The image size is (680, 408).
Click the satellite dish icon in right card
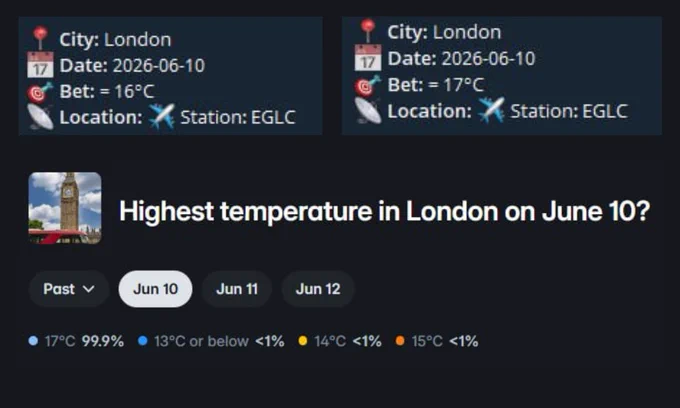(x=368, y=111)
